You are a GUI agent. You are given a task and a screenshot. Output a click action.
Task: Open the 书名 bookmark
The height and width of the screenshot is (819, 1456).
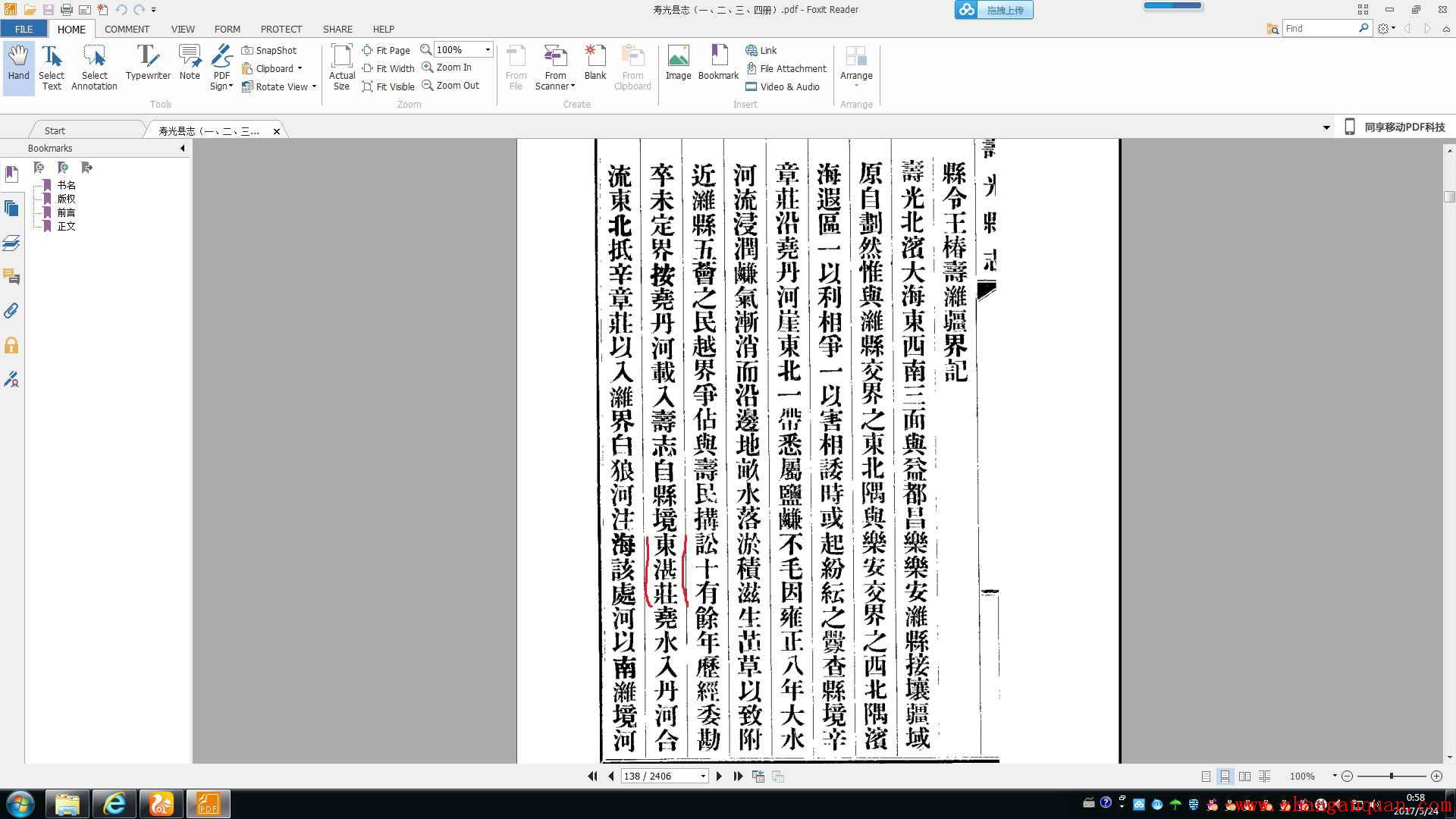[x=67, y=185]
